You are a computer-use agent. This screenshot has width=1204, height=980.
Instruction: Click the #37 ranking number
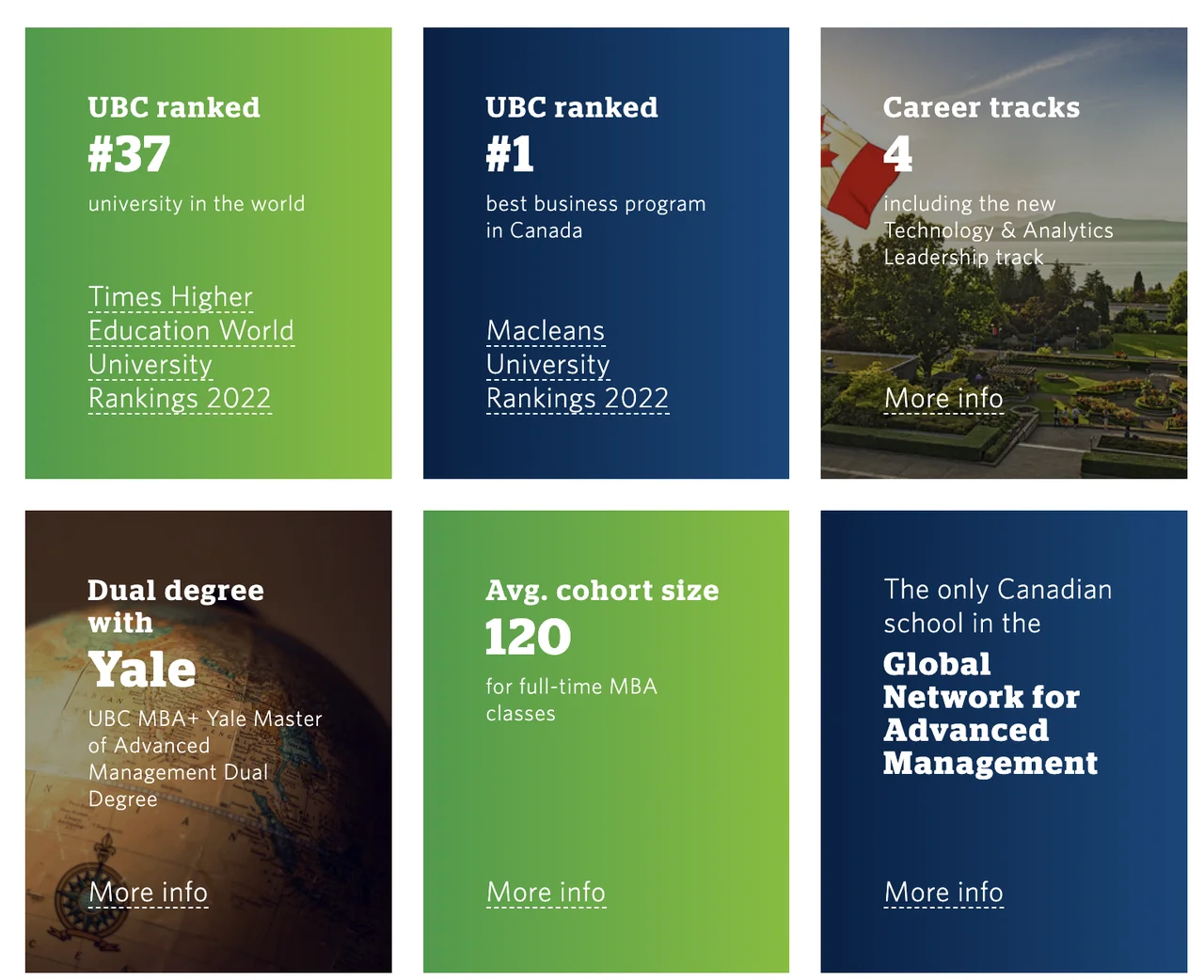point(129,154)
